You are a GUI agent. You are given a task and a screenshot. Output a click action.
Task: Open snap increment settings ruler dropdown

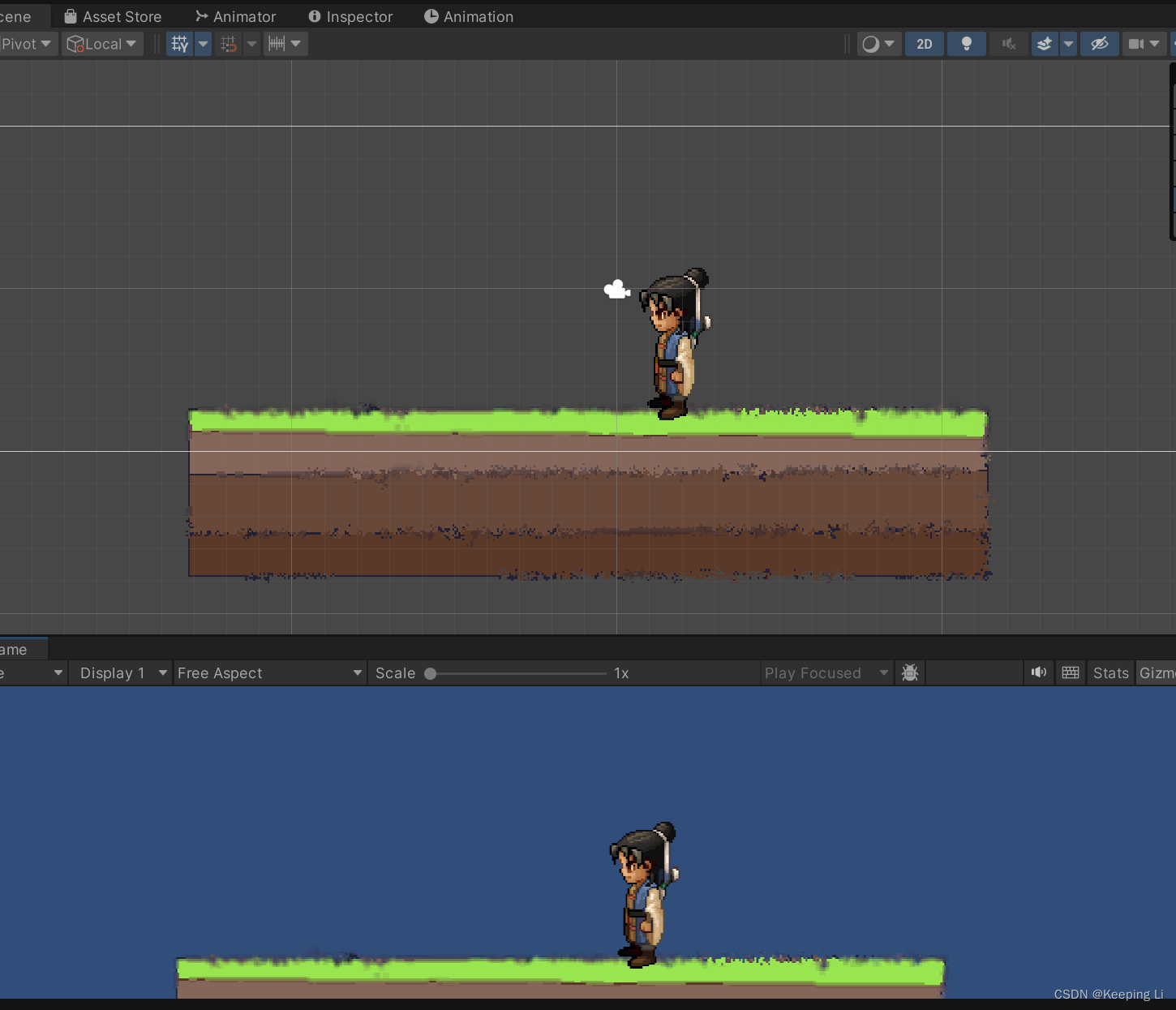point(285,44)
